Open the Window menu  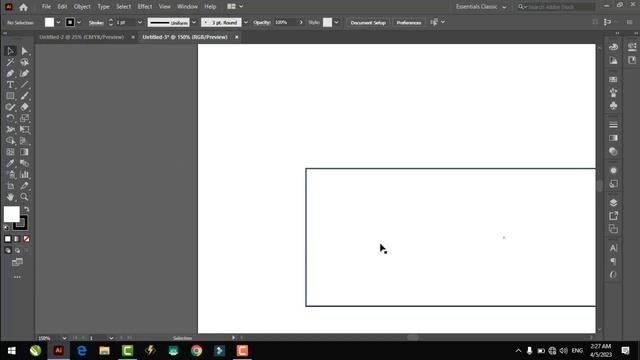coord(187,7)
